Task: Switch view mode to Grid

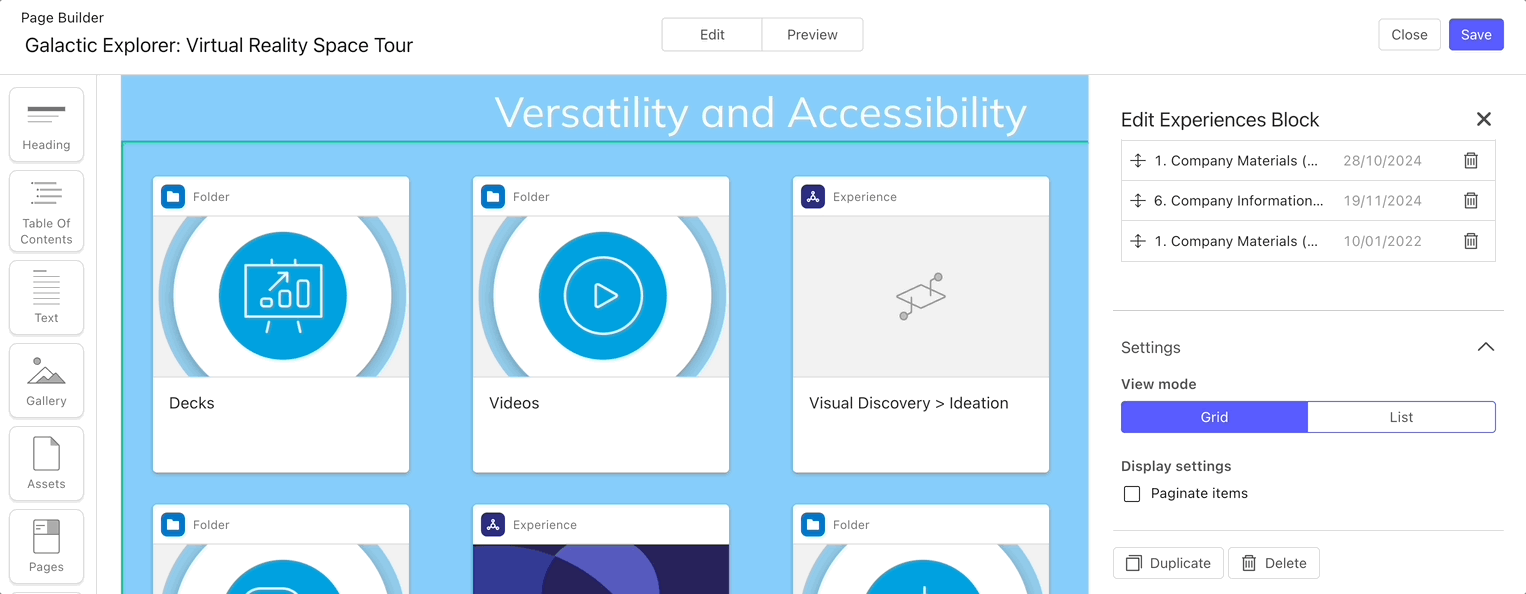Action: pos(1214,417)
